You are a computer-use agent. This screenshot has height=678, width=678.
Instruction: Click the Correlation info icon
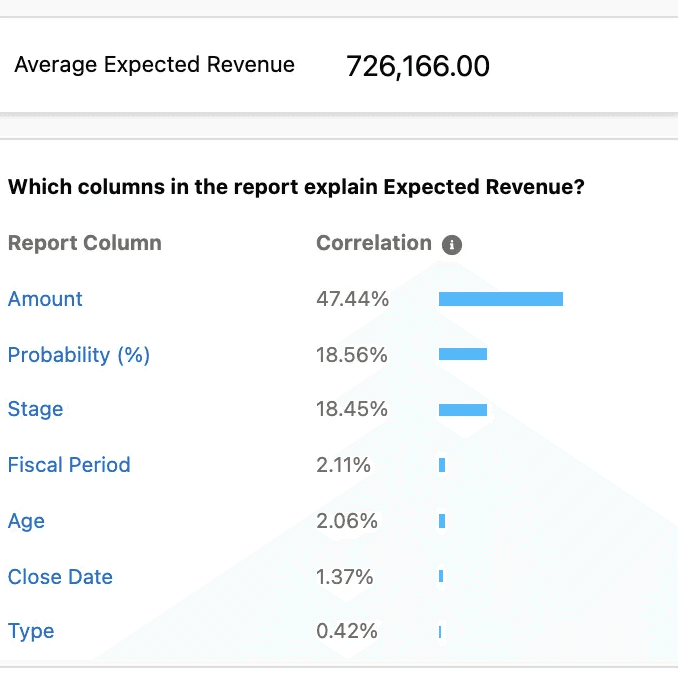click(x=452, y=245)
